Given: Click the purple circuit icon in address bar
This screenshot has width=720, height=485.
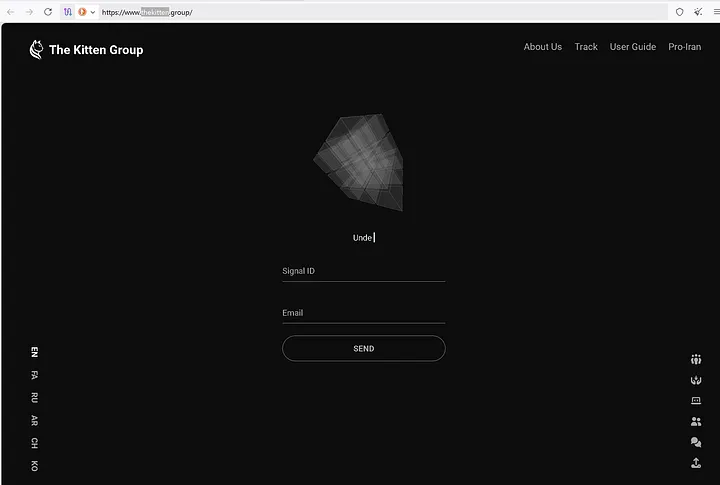Looking at the screenshot, I should point(68,12).
